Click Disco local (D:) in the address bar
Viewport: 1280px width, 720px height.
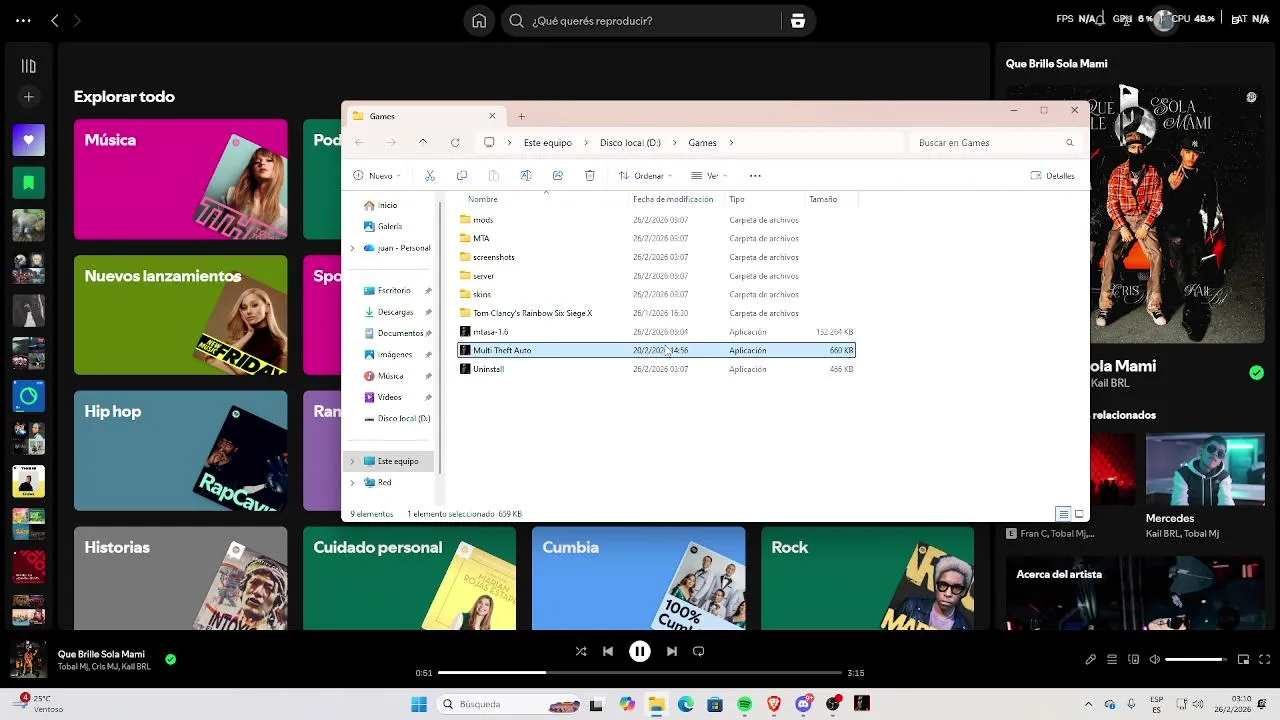click(x=630, y=143)
